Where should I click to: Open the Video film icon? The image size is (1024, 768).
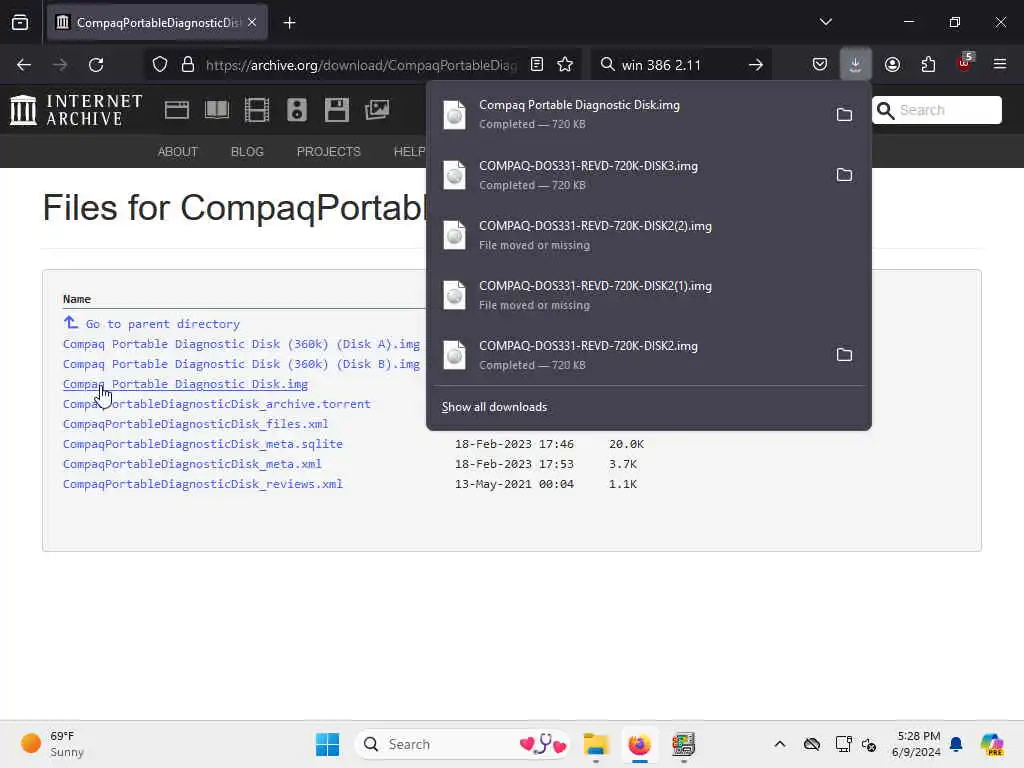pos(257,110)
